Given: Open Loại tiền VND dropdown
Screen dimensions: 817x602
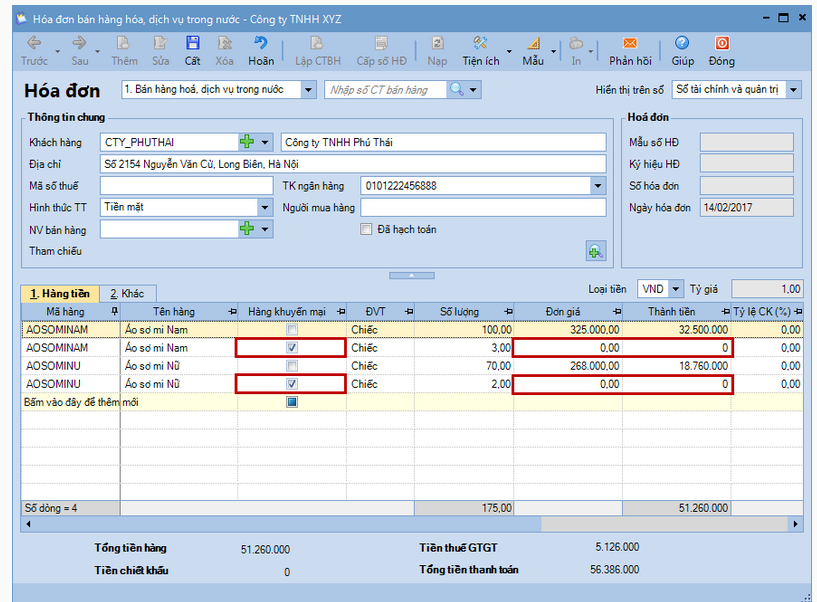Looking at the screenshot, I should (x=675, y=289).
